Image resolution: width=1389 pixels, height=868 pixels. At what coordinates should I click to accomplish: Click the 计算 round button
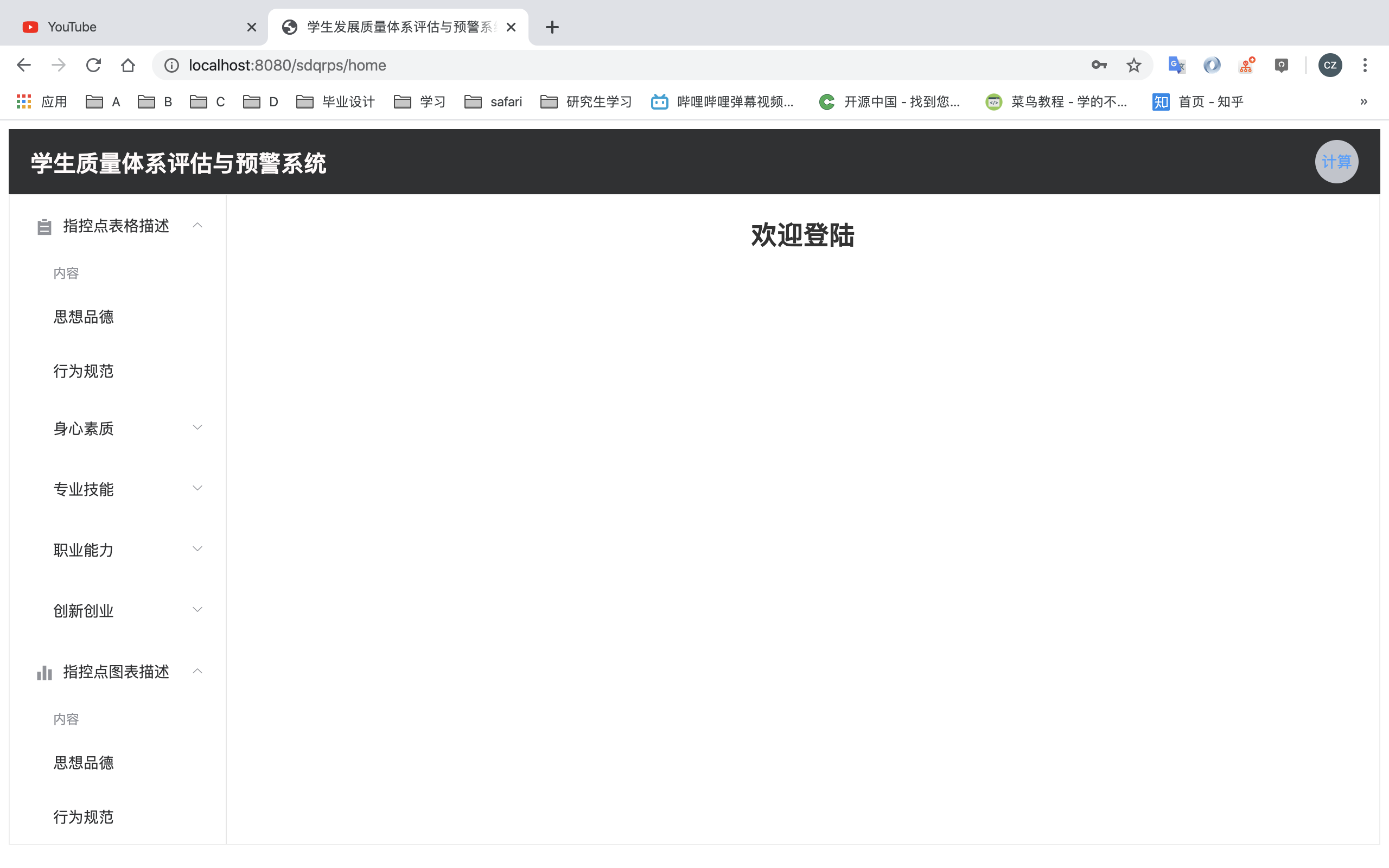(x=1336, y=162)
